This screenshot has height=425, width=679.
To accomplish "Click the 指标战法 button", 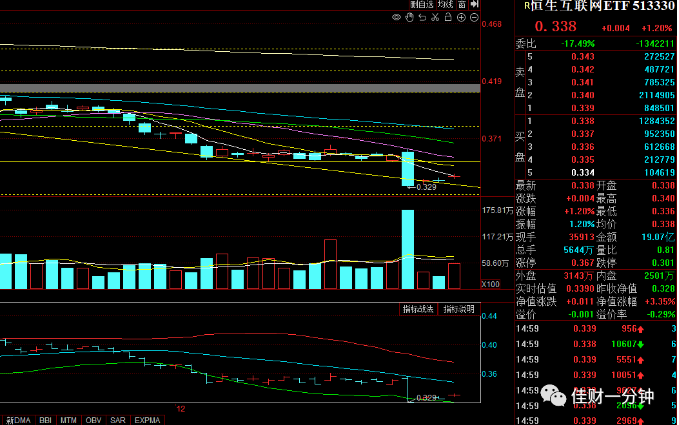I will pyautogui.click(x=418, y=309).
